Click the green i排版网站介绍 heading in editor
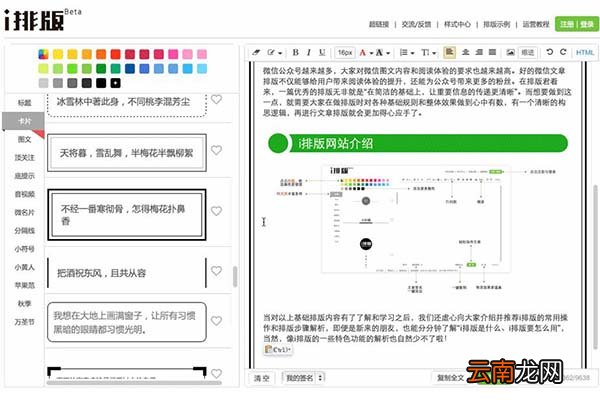This screenshot has height=400, width=600. (x=418, y=144)
